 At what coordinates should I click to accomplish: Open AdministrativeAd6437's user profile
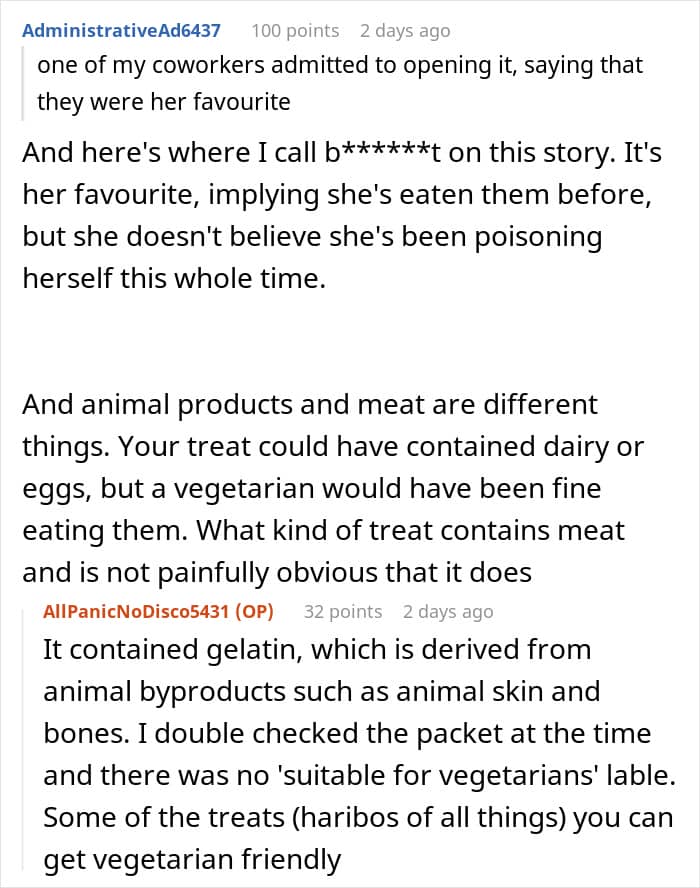click(121, 30)
